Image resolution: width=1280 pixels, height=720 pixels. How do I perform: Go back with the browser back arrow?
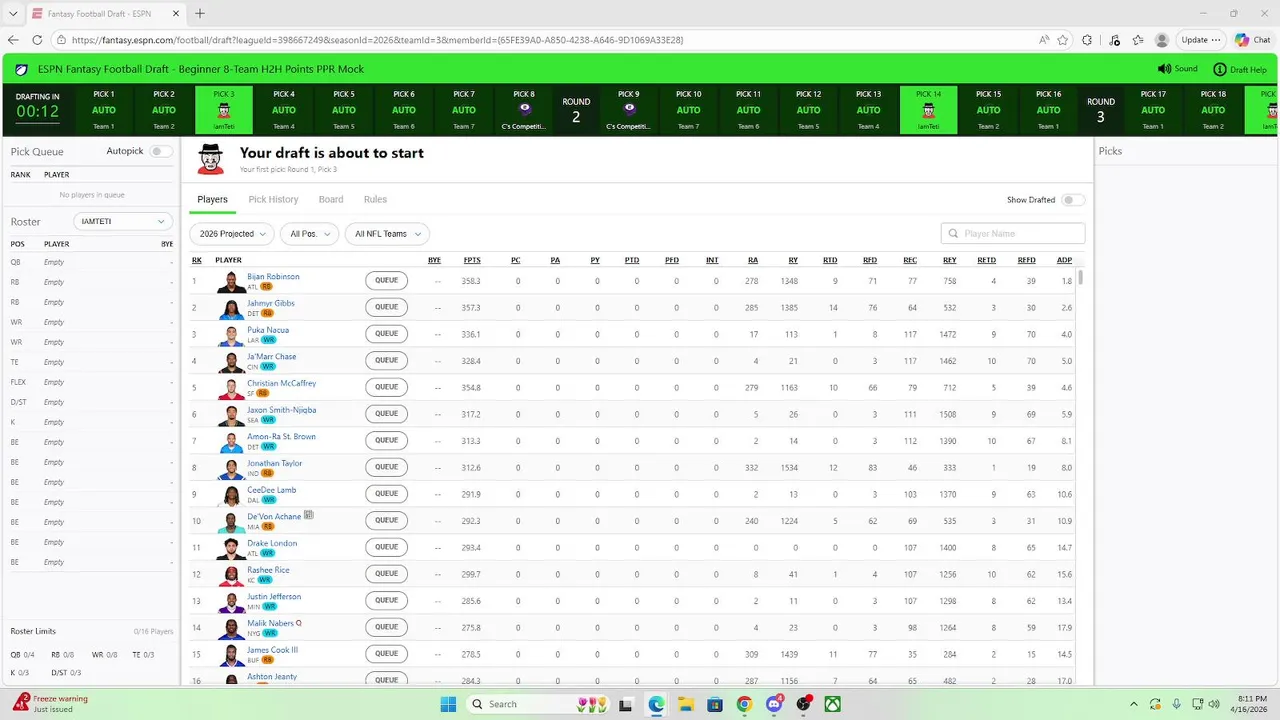13,40
